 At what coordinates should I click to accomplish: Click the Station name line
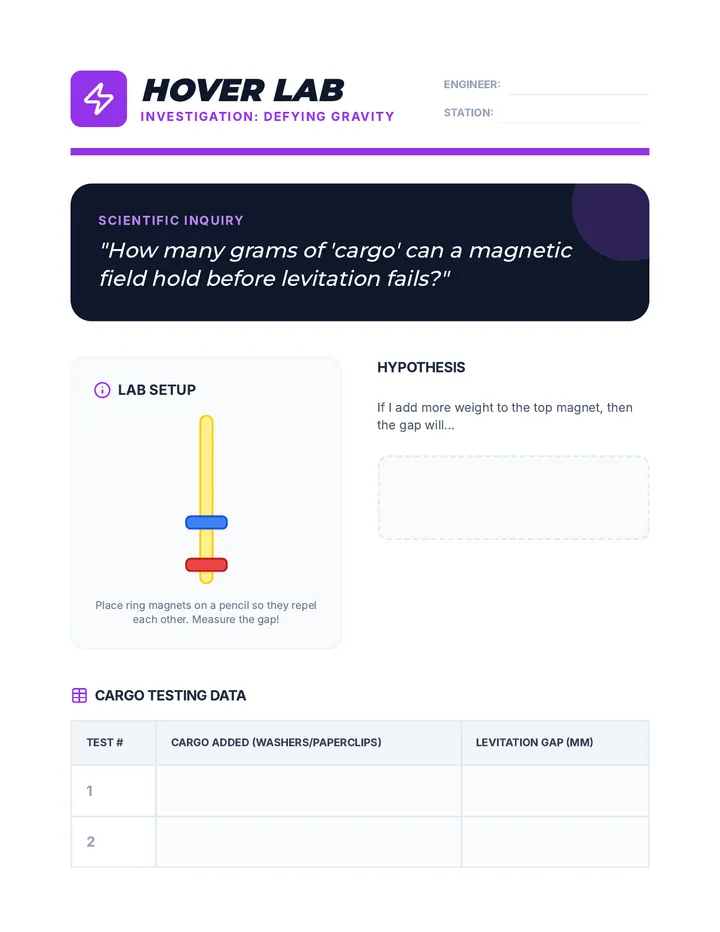(x=571, y=115)
